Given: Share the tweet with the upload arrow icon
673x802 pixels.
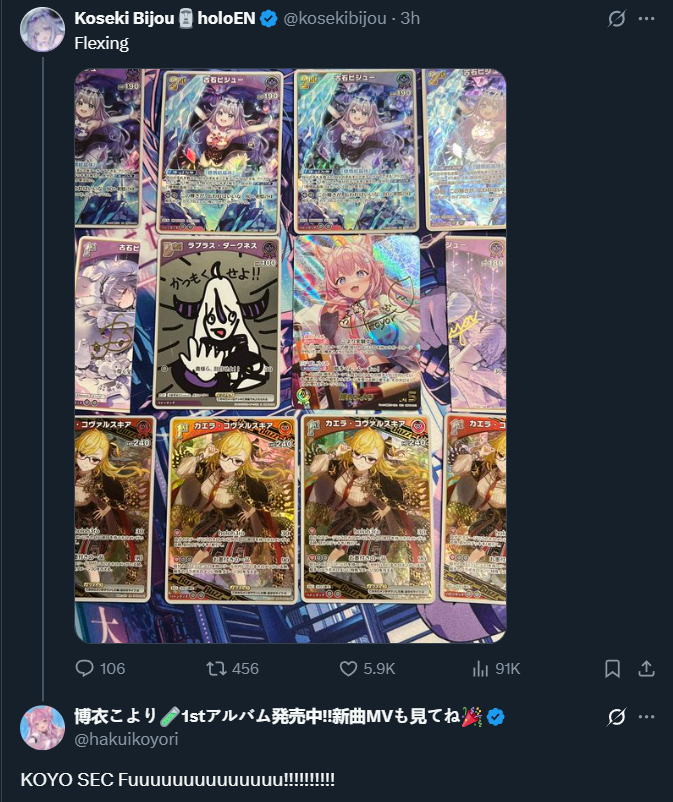Looking at the screenshot, I should click(x=646, y=668).
